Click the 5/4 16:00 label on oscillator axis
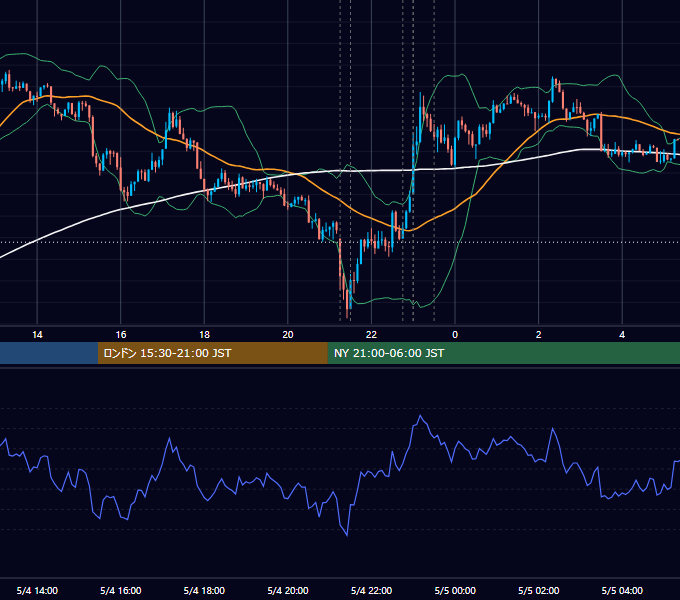 121,590
